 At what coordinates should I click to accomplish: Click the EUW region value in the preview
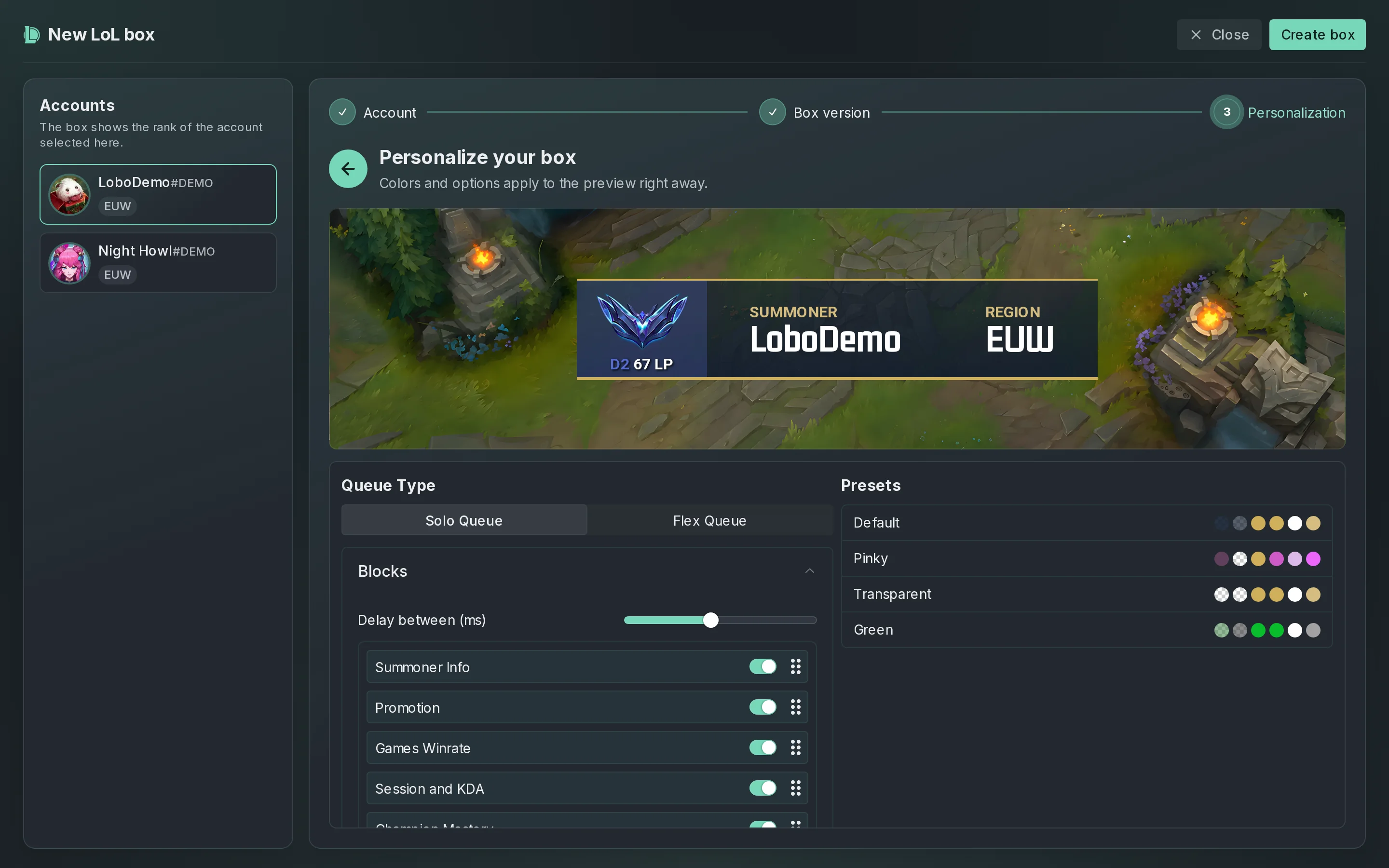(x=1020, y=339)
